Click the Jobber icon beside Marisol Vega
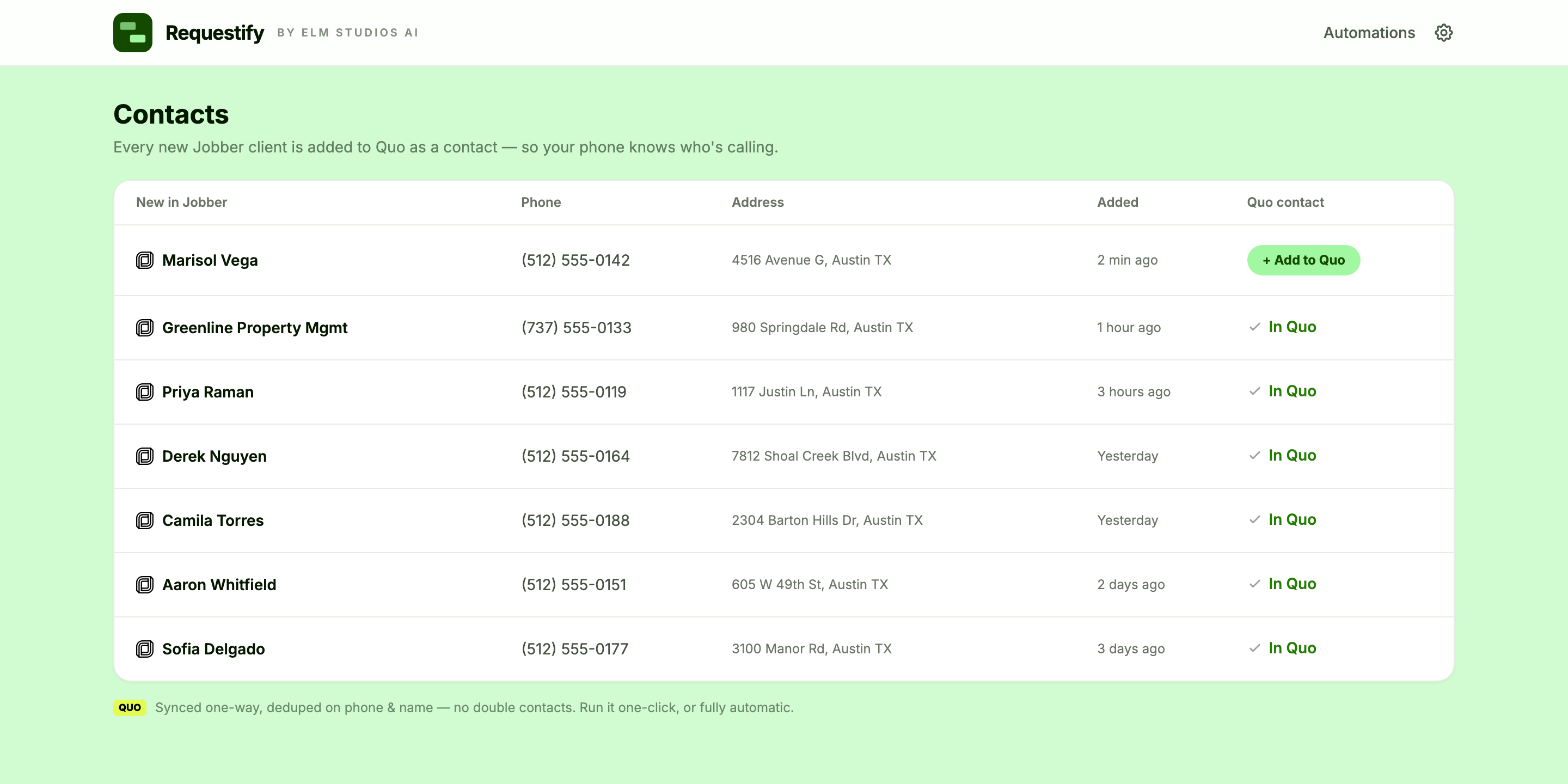The image size is (1568, 784). click(x=145, y=261)
